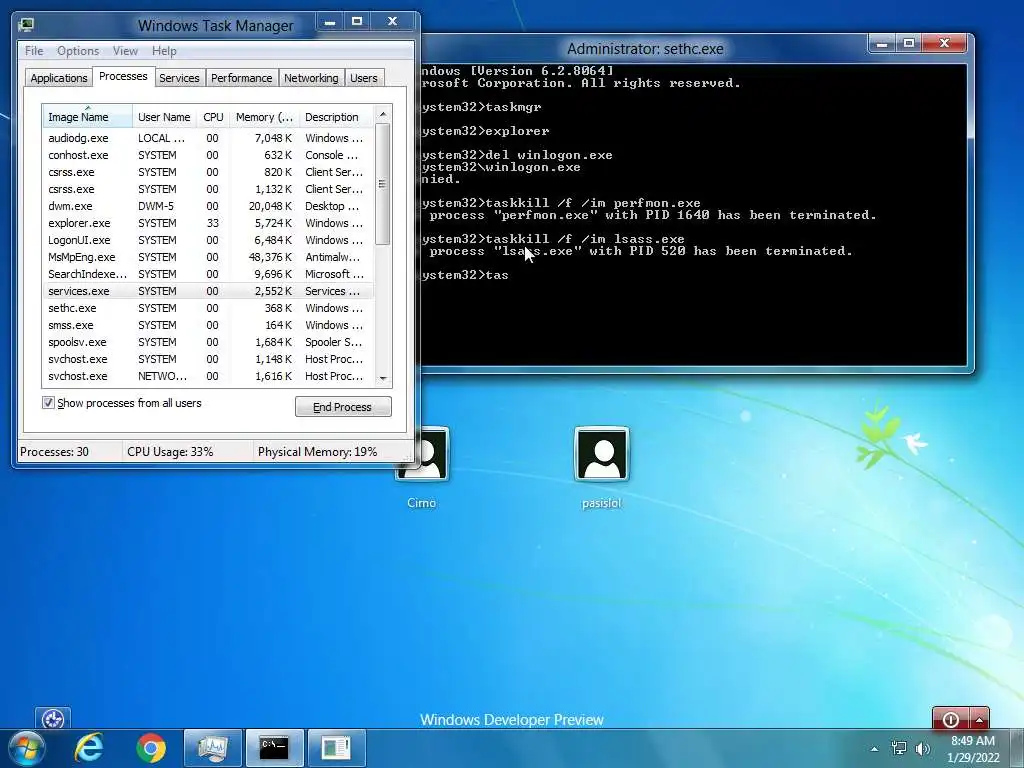
Task: Select LogonUI.exe process row
Action: click(208, 240)
